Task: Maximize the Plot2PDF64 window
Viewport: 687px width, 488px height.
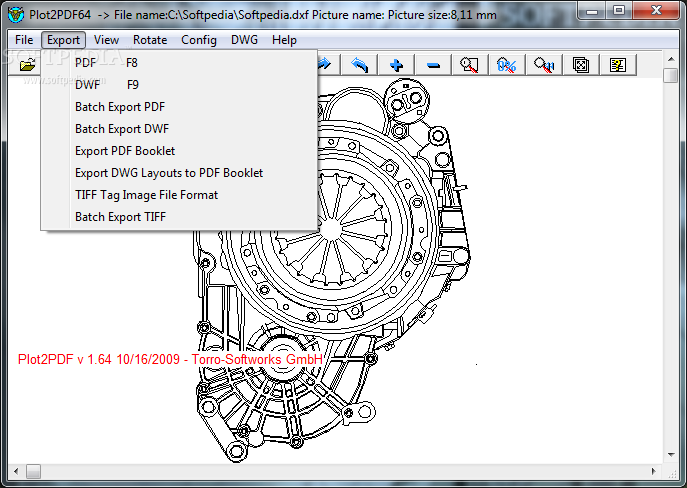Action: point(619,11)
